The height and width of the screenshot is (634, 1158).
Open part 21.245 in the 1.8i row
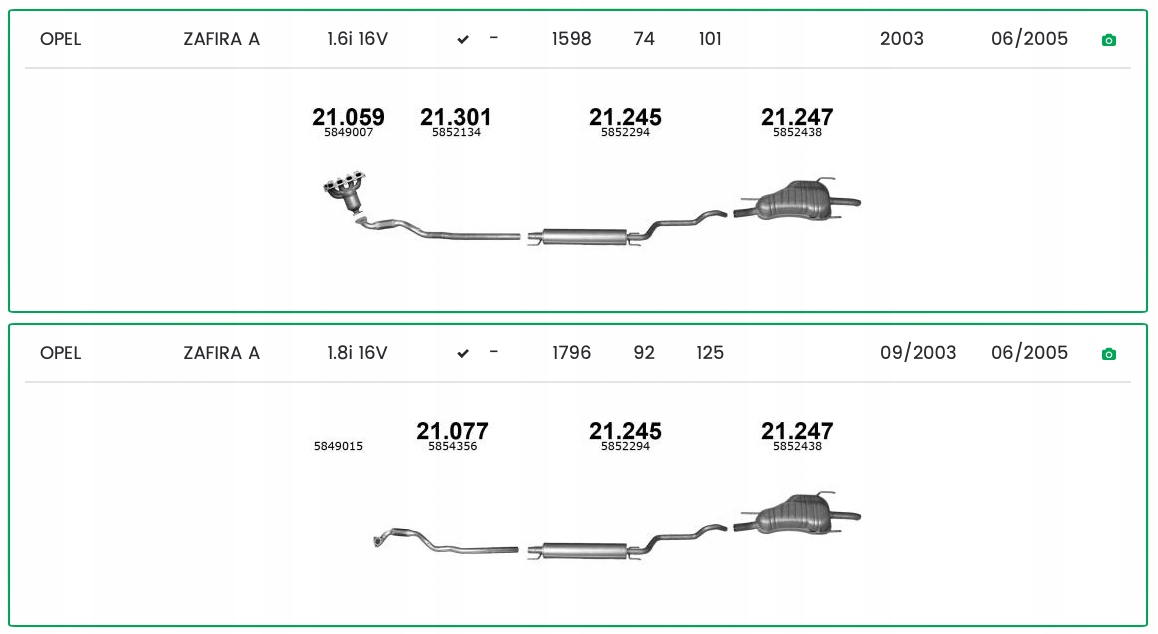625,432
